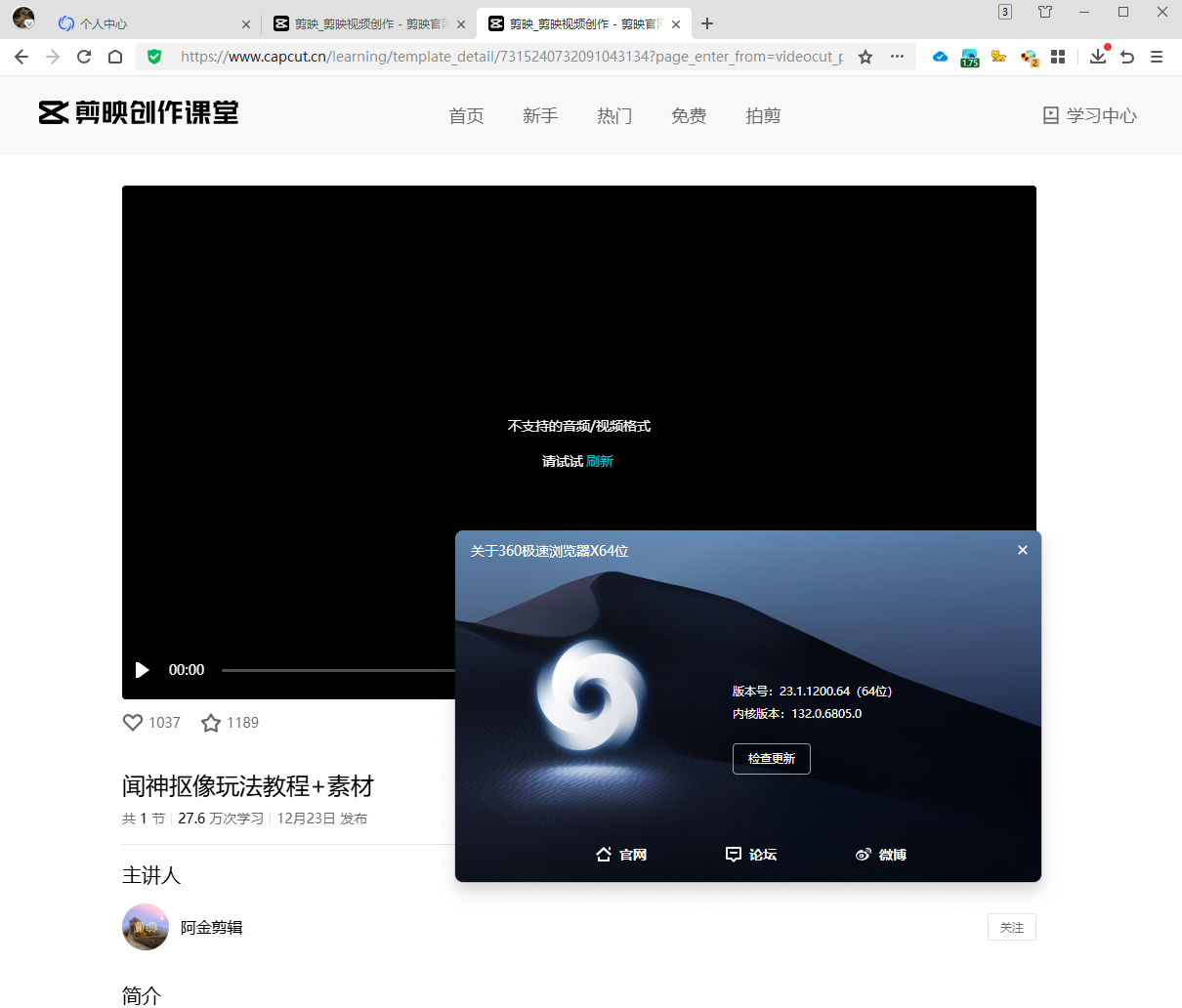
Task: Open the downloads icon with red dot
Action: [x=1098, y=56]
